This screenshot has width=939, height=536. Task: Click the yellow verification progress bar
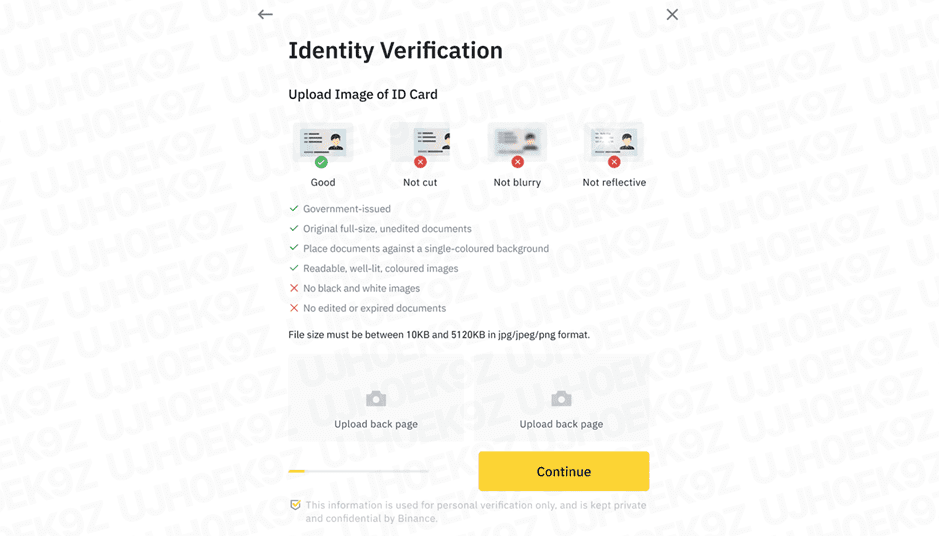coord(297,471)
